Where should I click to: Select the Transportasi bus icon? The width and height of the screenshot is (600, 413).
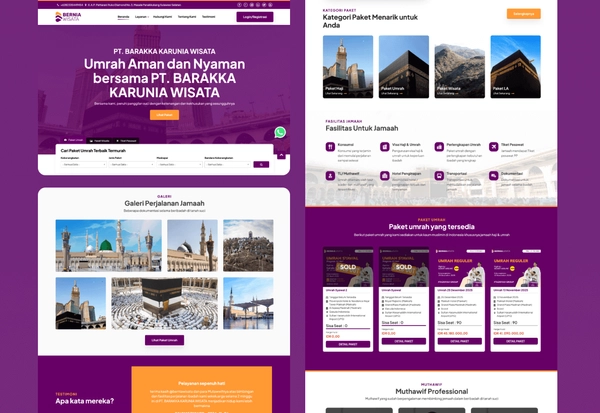pyautogui.click(x=439, y=176)
